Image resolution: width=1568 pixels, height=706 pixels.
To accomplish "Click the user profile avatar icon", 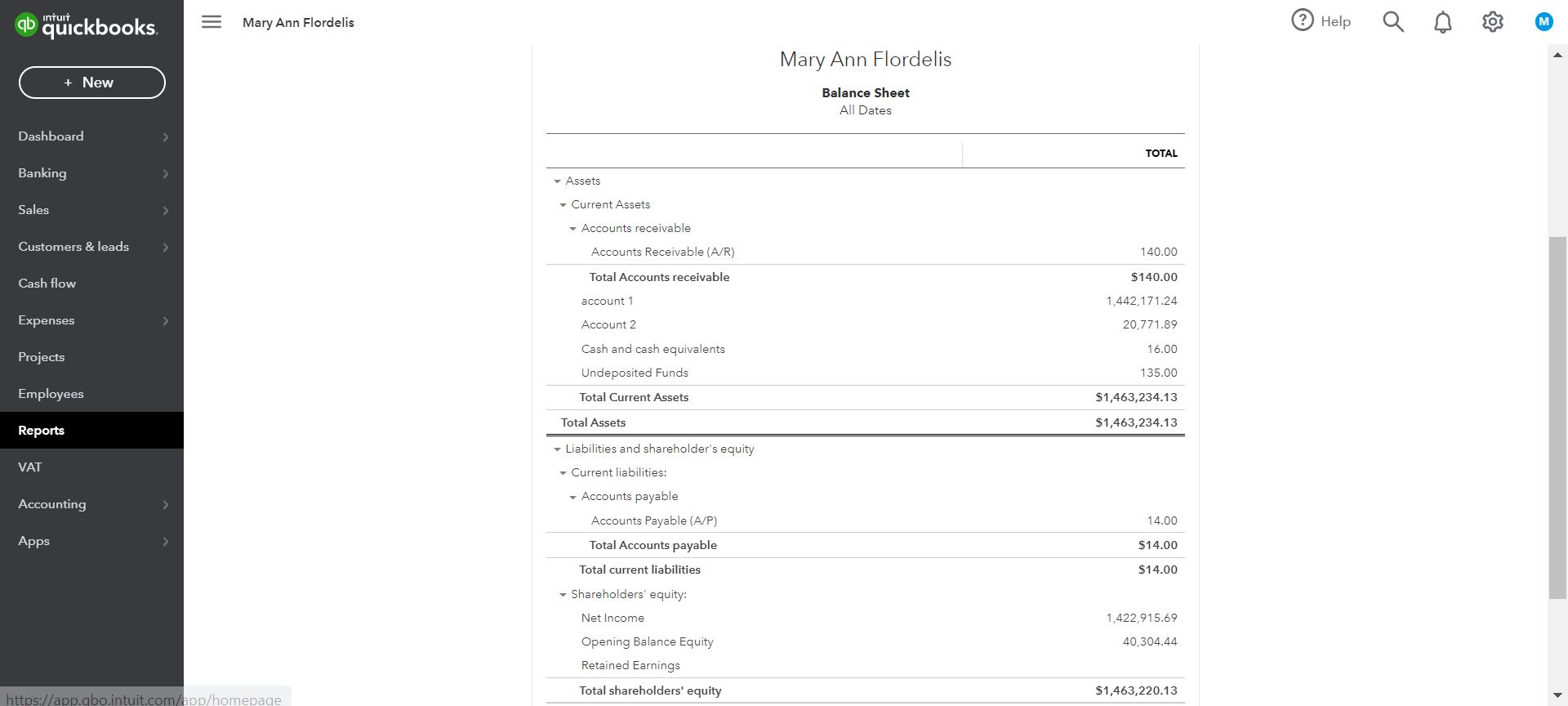I will pos(1543,22).
